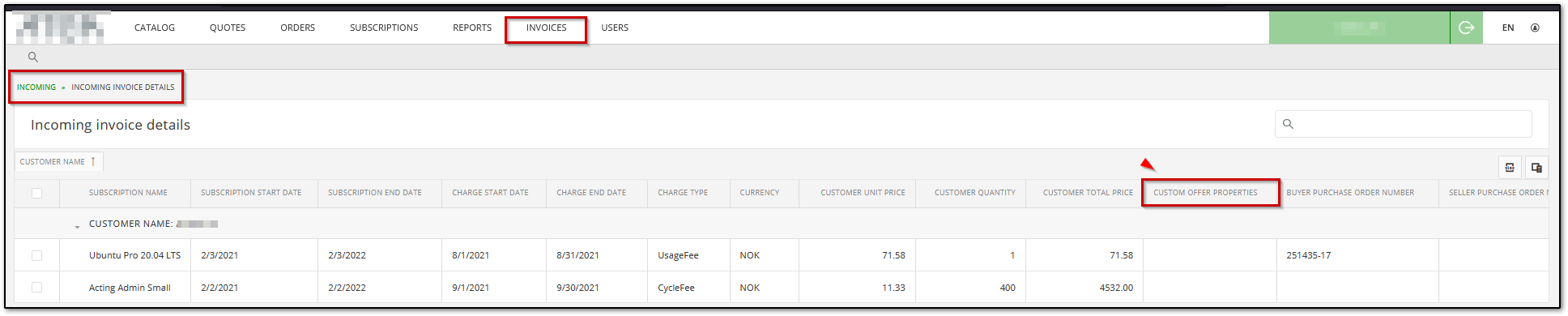Click Custom Offer Properties column header
1568x316 pixels.
click(x=1205, y=193)
